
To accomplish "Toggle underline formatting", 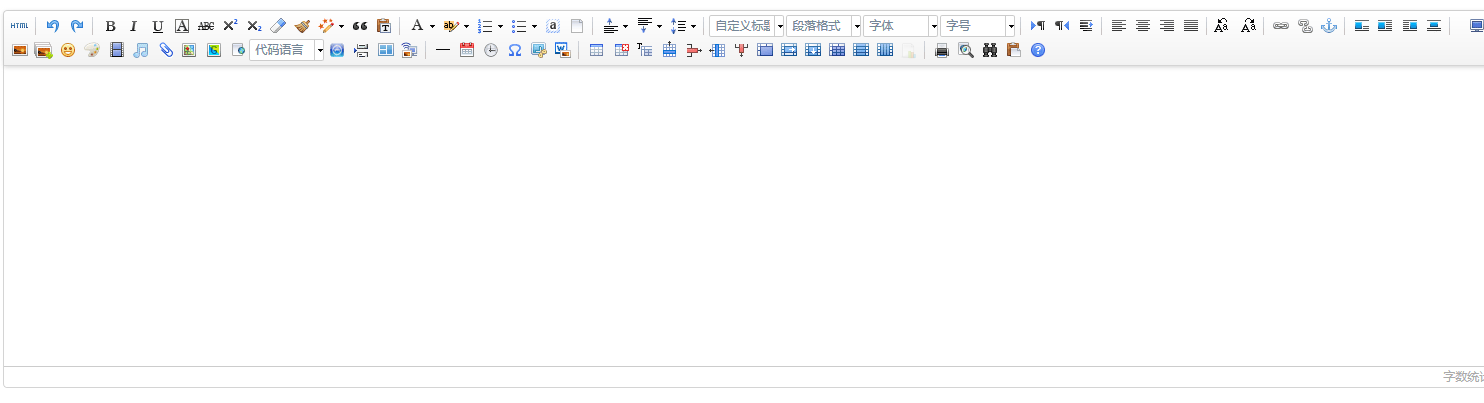I will [x=158, y=26].
